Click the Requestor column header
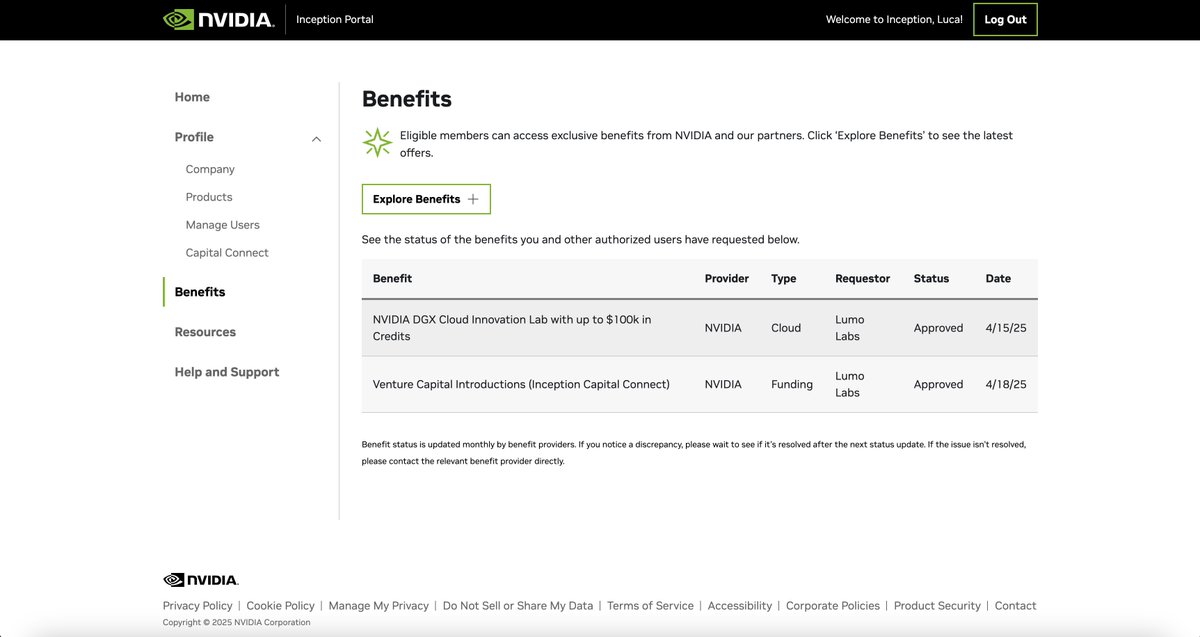Image resolution: width=1200 pixels, height=637 pixels. pyautogui.click(x=863, y=279)
